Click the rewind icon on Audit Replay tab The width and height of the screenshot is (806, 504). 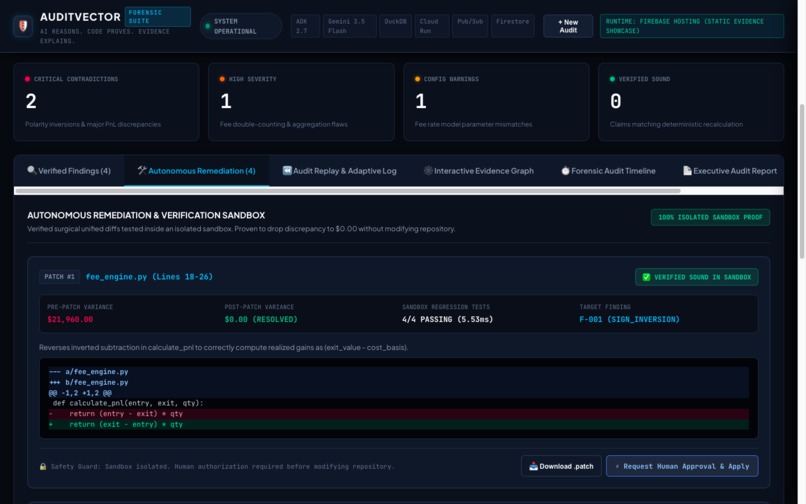coord(287,170)
